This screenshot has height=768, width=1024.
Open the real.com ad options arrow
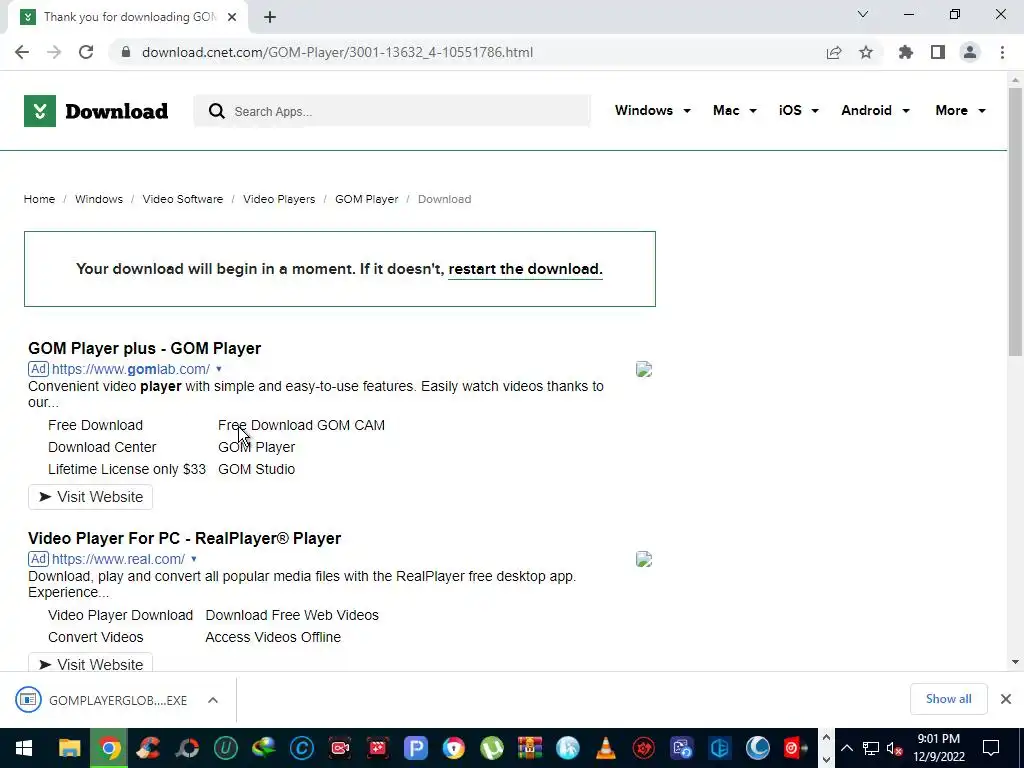(194, 559)
